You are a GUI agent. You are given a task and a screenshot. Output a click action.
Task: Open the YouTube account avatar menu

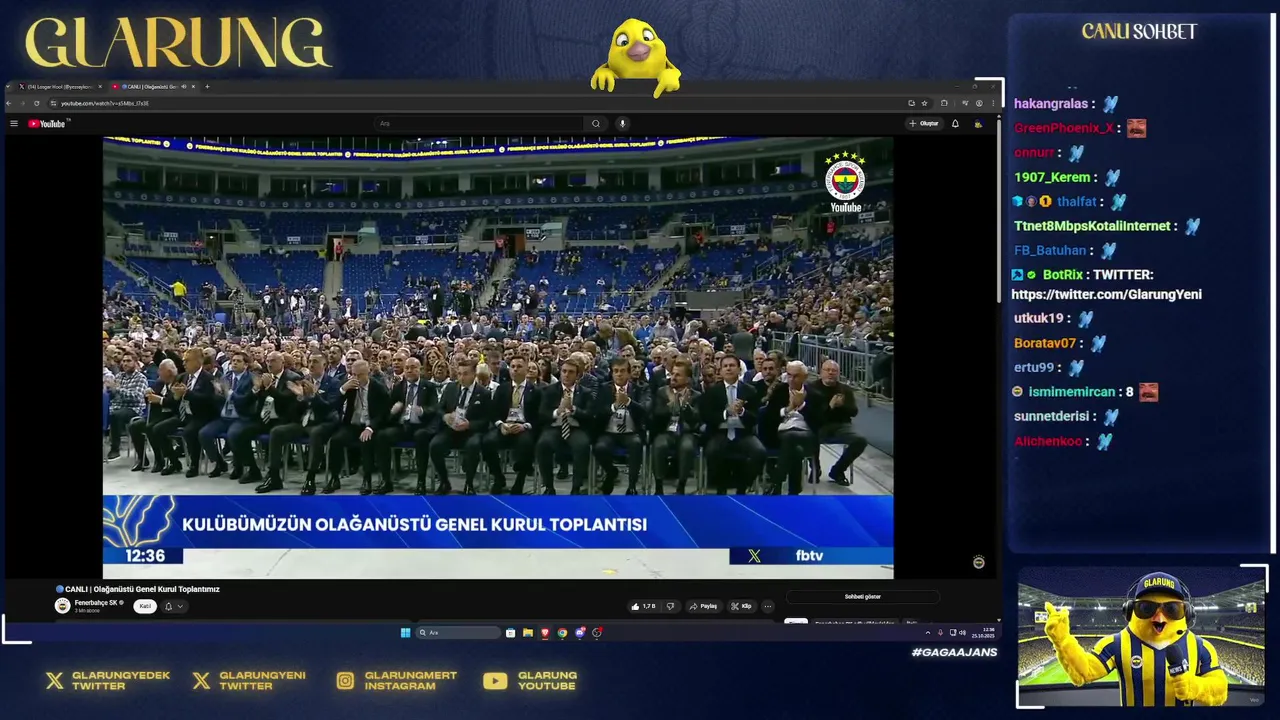[978, 123]
